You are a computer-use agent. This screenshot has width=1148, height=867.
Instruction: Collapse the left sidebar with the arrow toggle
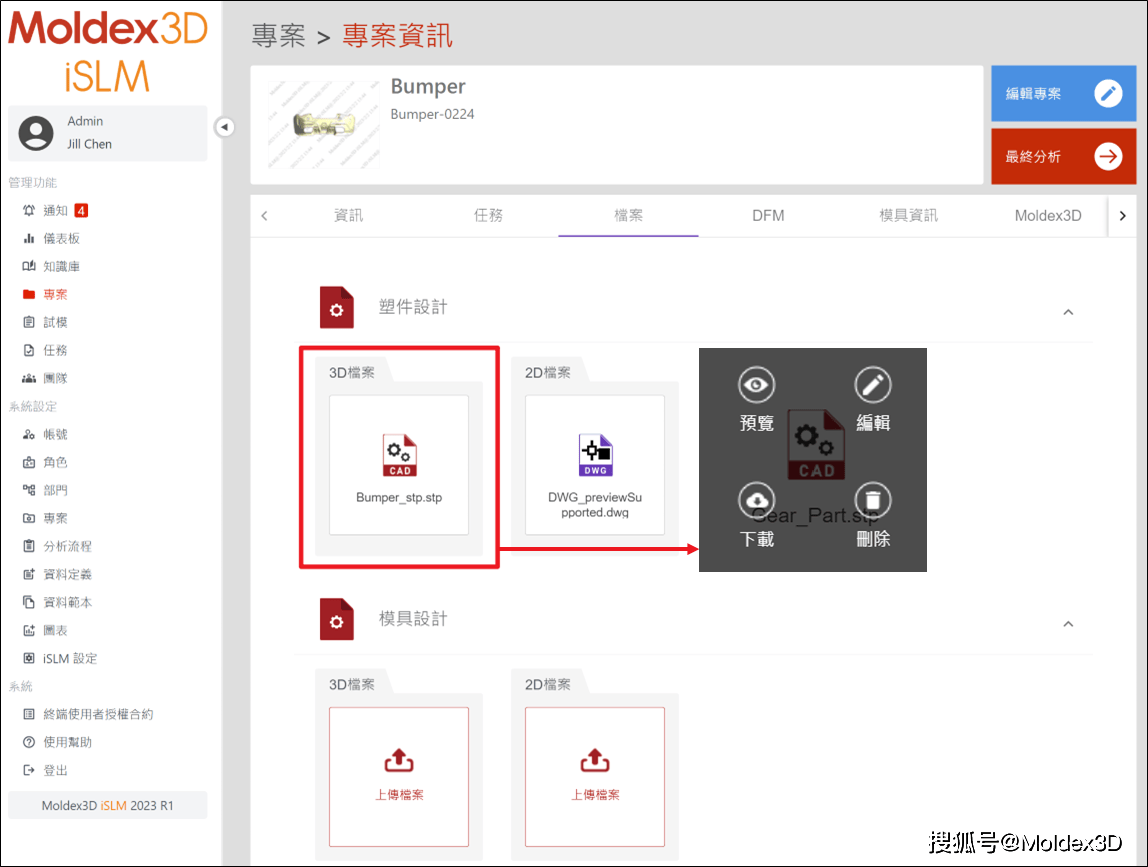pos(224,128)
